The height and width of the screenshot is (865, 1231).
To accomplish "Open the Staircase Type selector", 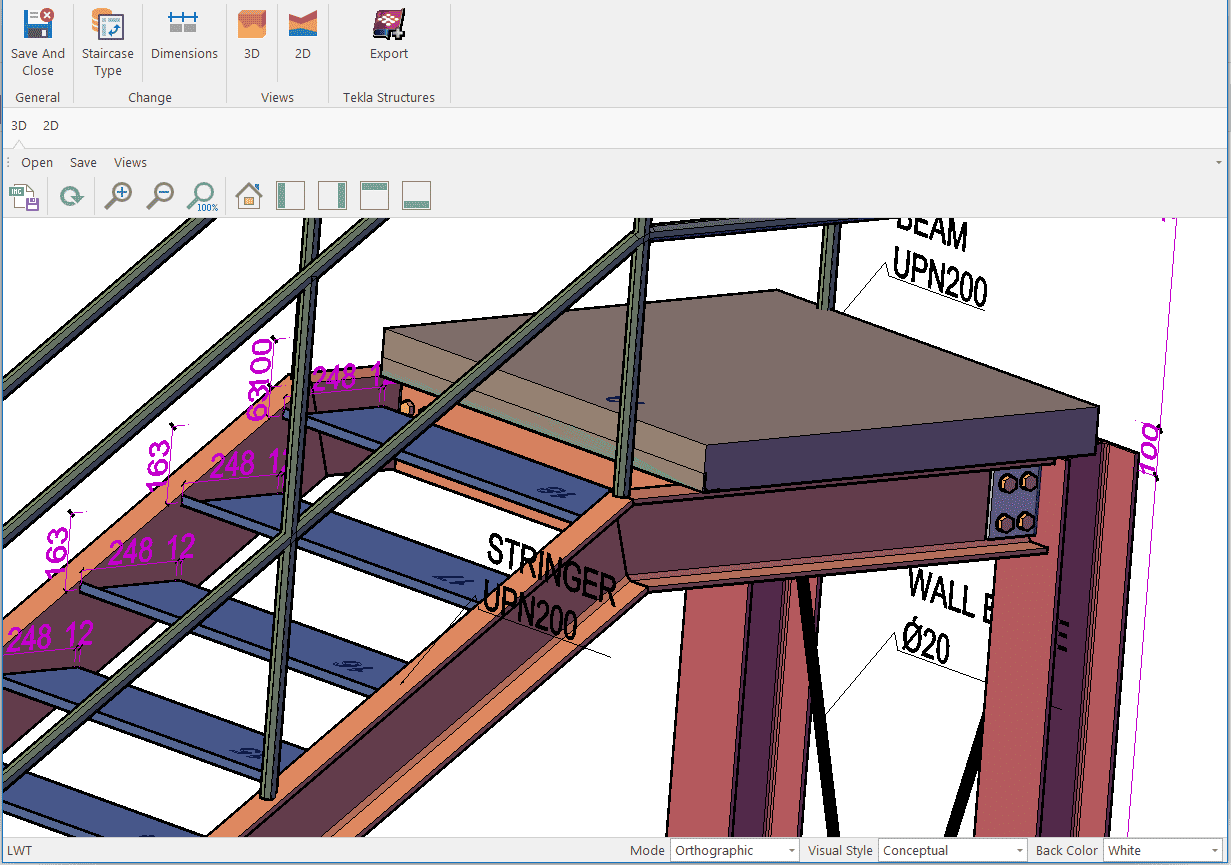I will [x=107, y=43].
